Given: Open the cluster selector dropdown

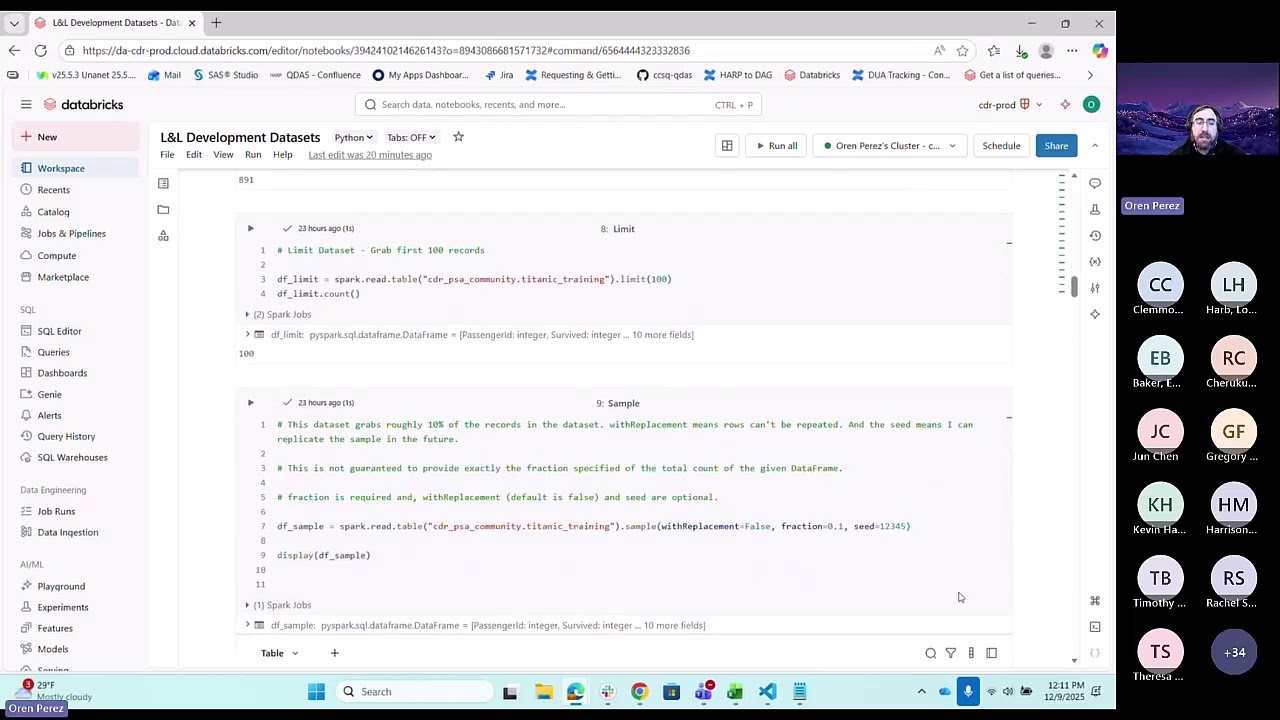Looking at the screenshot, I should [889, 146].
